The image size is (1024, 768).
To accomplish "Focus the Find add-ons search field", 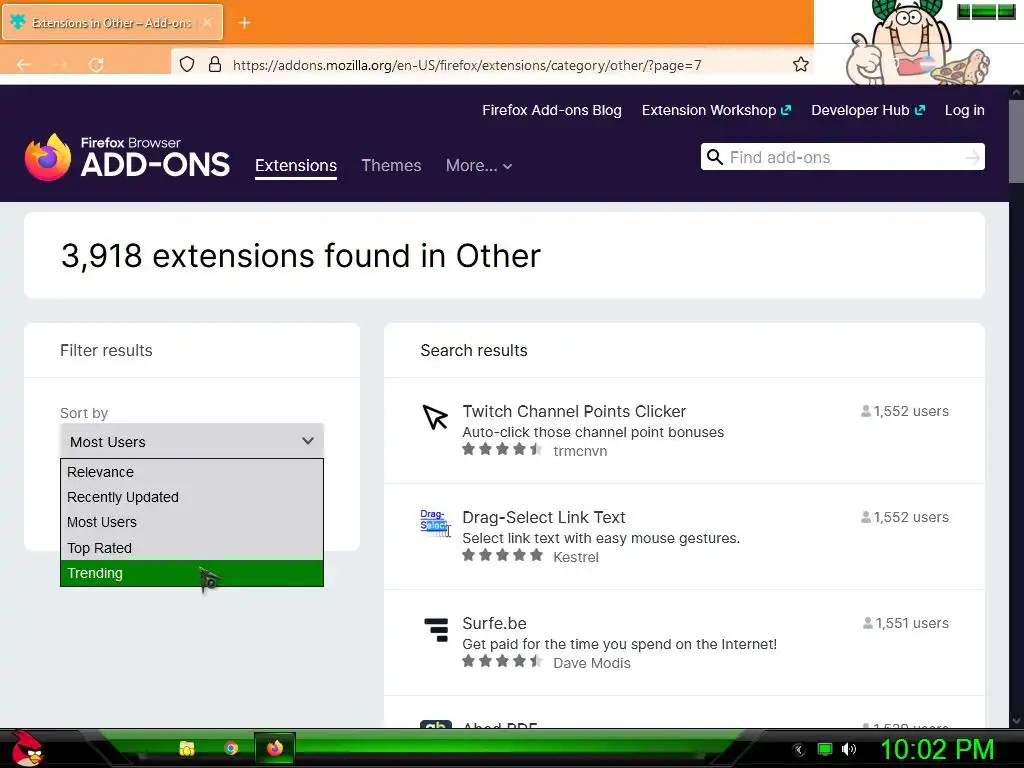I will coord(842,157).
